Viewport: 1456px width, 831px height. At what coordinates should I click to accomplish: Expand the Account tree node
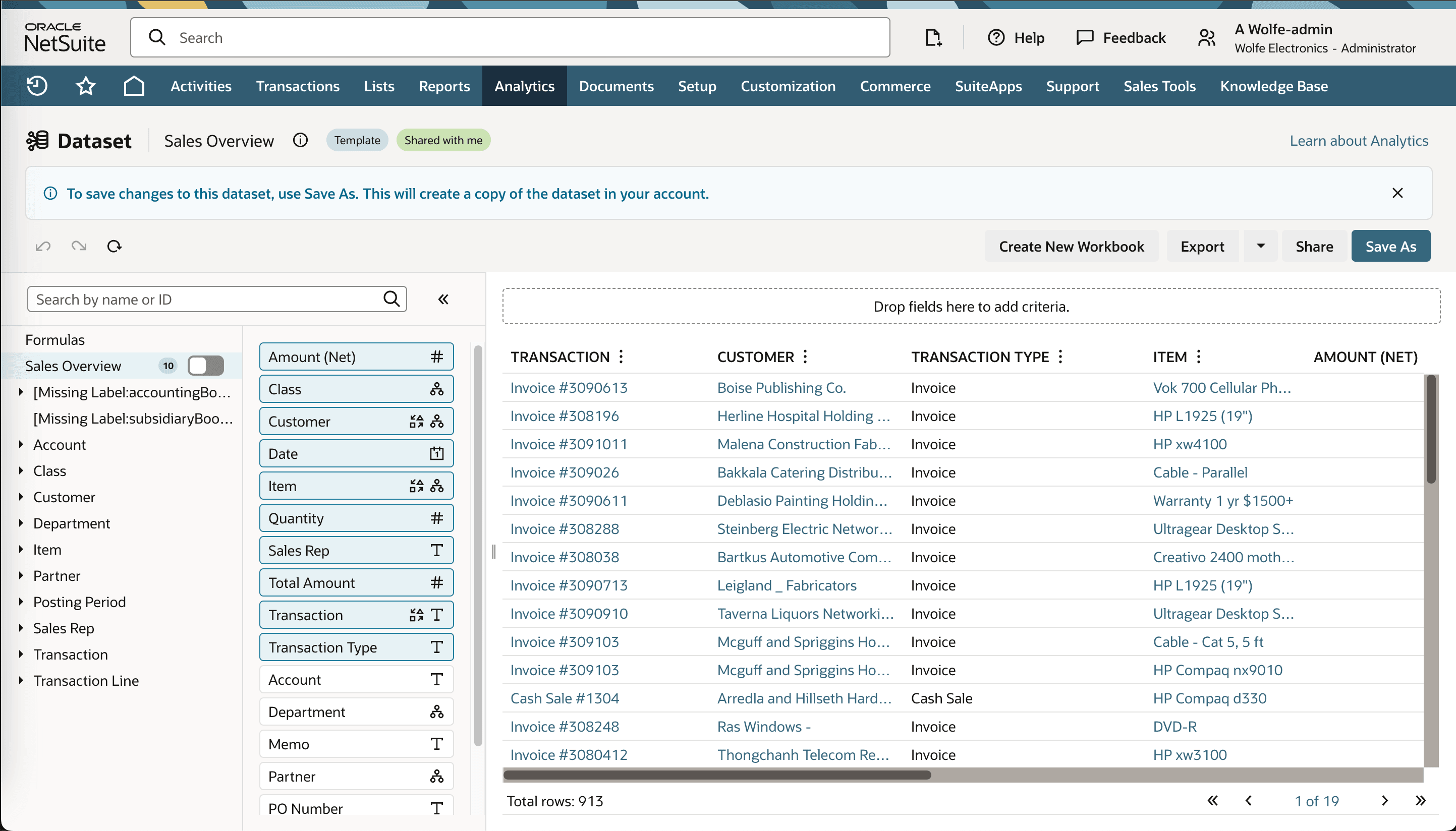(x=21, y=445)
